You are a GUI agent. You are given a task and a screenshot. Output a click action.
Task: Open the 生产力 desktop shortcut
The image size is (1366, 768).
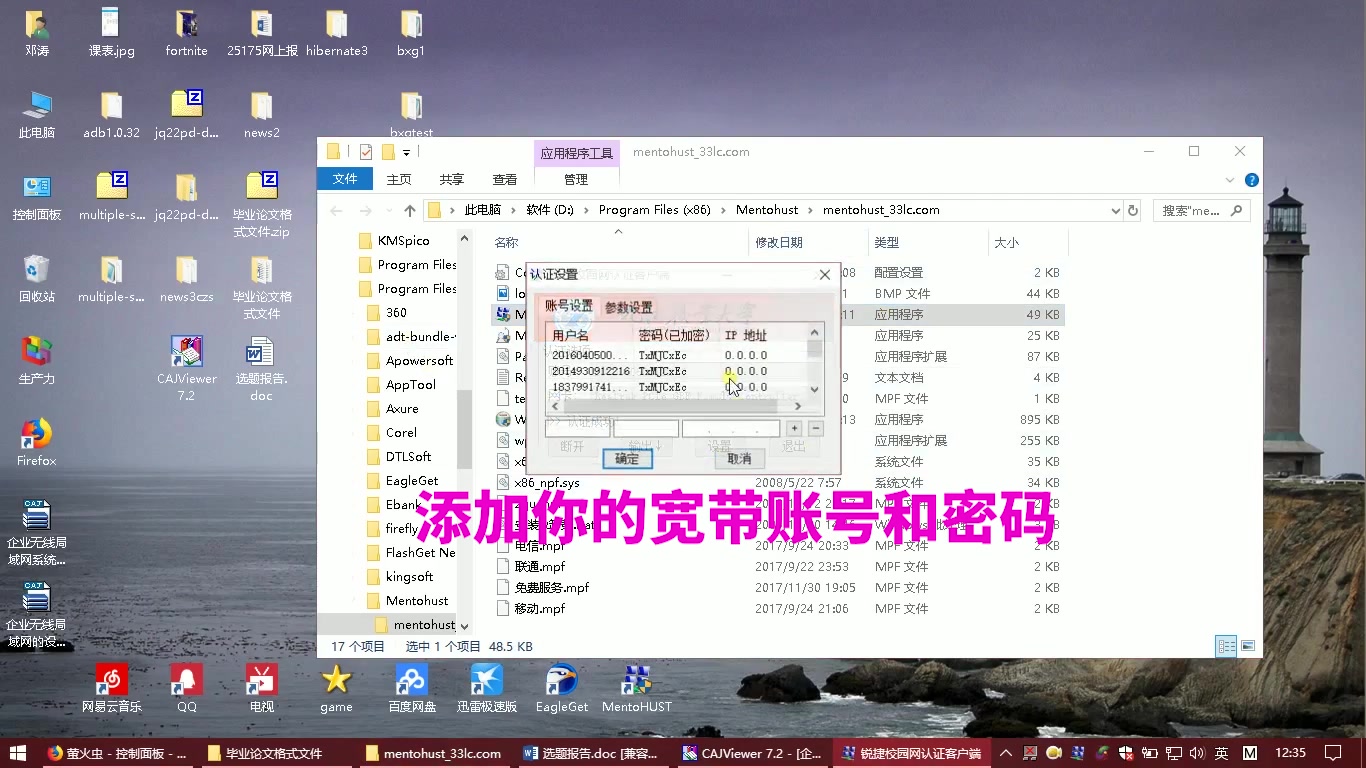click(36, 361)
